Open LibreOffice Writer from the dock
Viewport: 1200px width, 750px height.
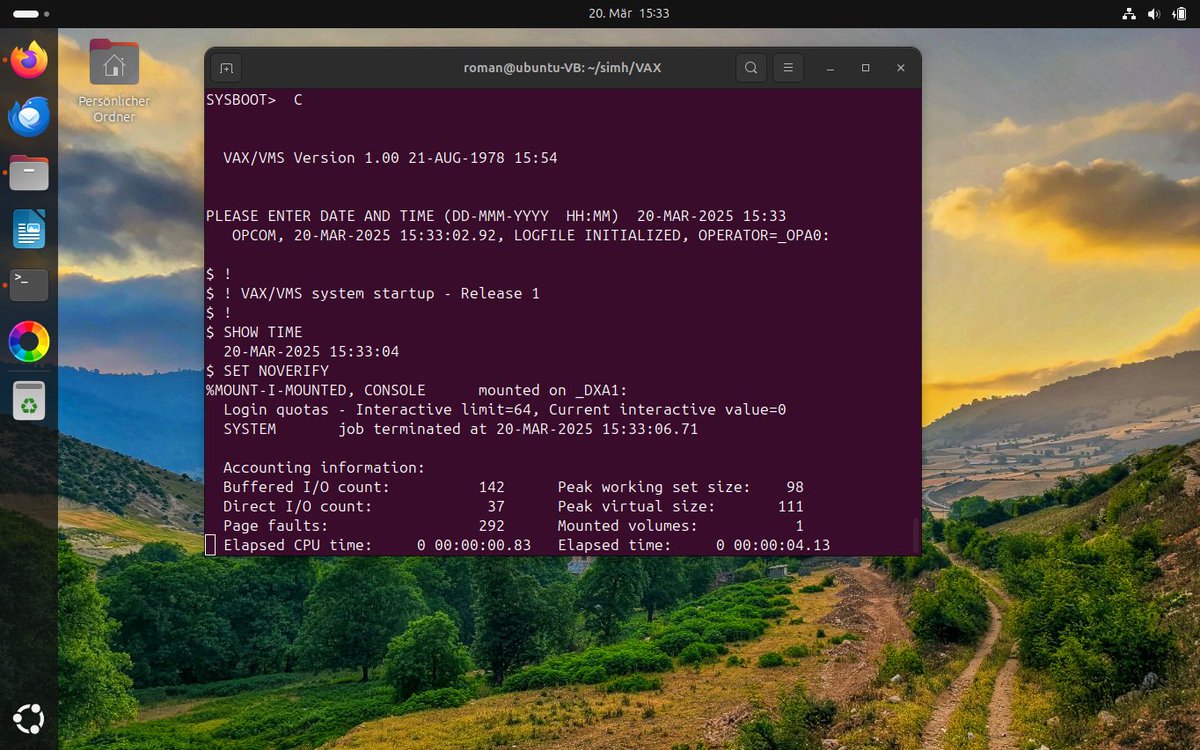tap(29, 229)
